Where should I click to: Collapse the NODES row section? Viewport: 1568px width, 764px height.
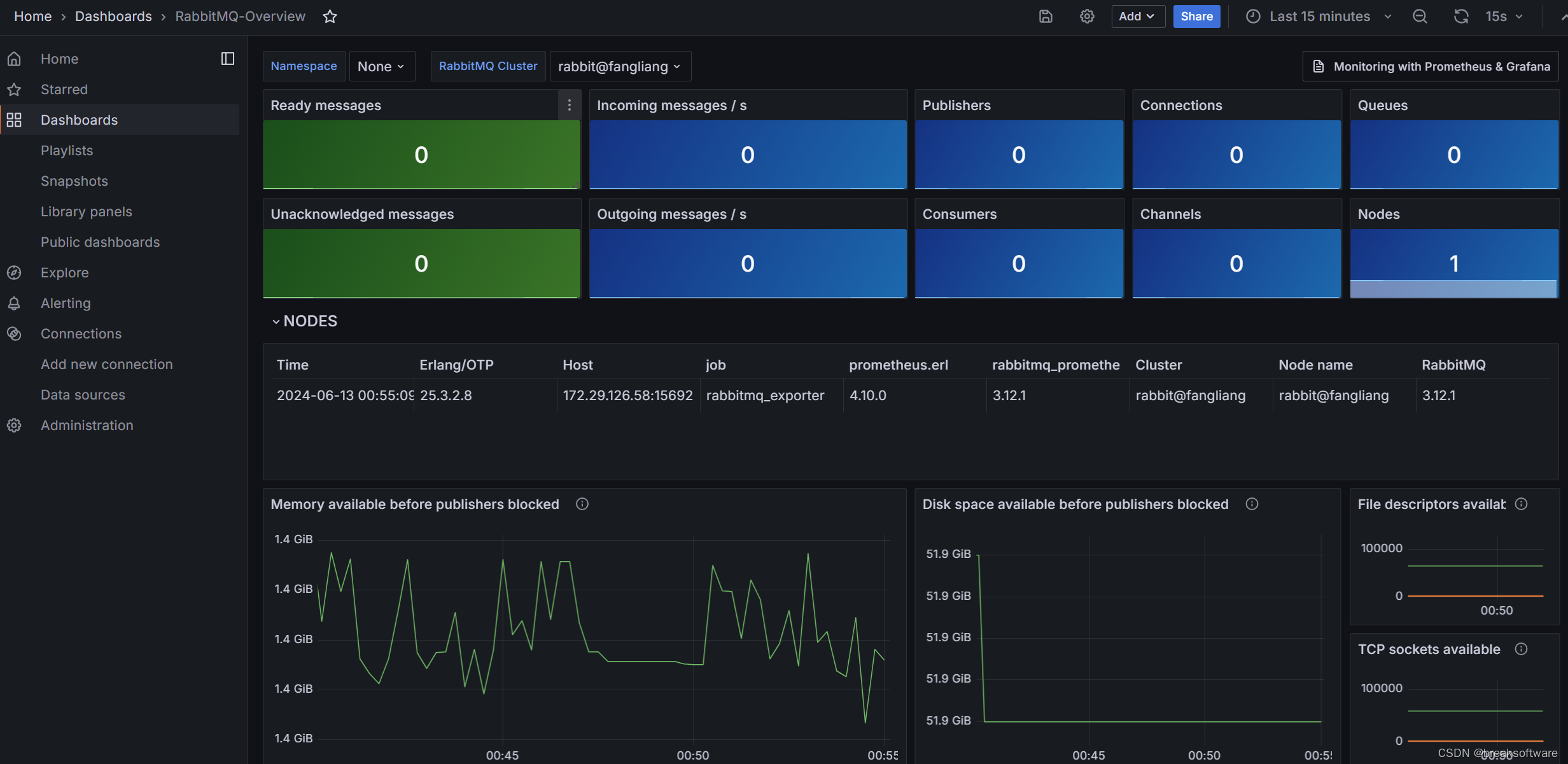coord(304,321)
